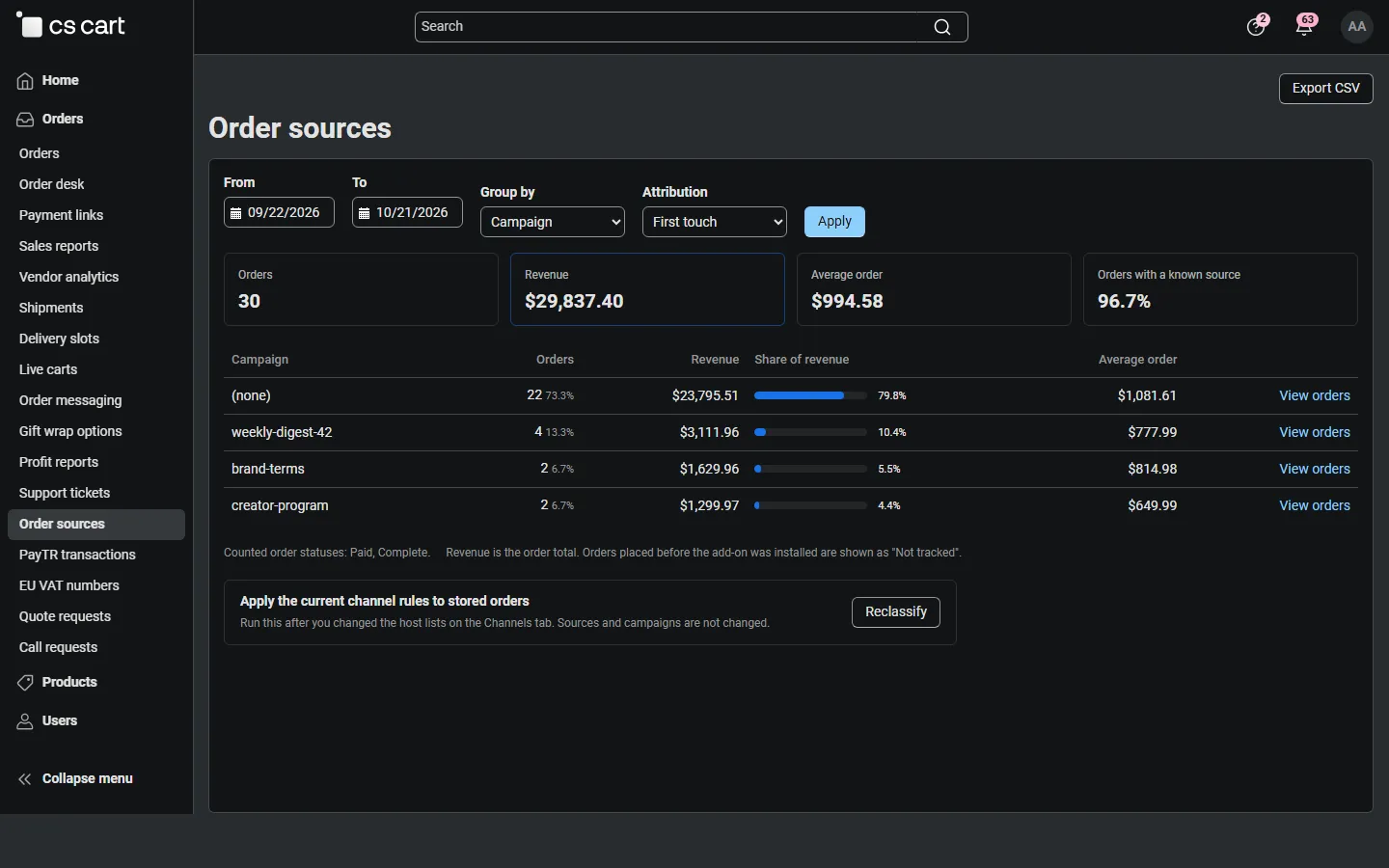The width and height of the screenshot is (1389, 868).
Task: Open the Attribution First touch dropdown
Action: [x=715, y=222]
